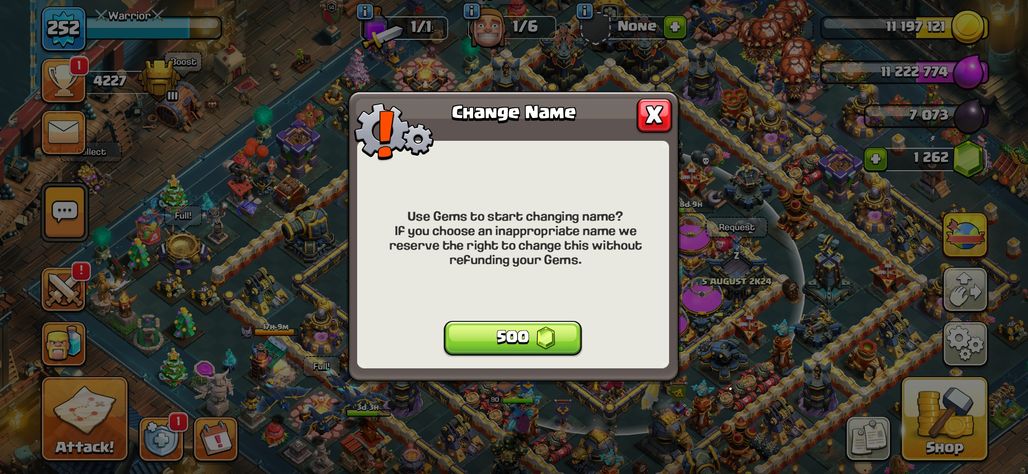Open the settings gears icon
The height and width of the screenshot is (474, 1028).
(x=965, y=344)
